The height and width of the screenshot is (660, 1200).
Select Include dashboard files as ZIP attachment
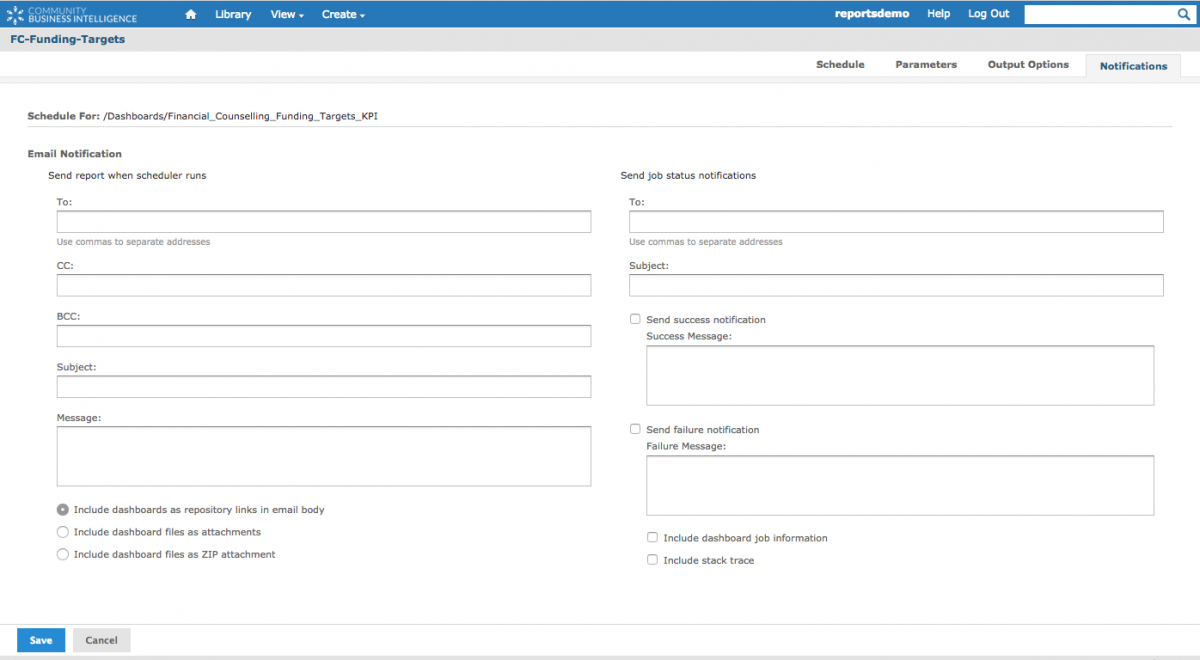click(63, 554)
